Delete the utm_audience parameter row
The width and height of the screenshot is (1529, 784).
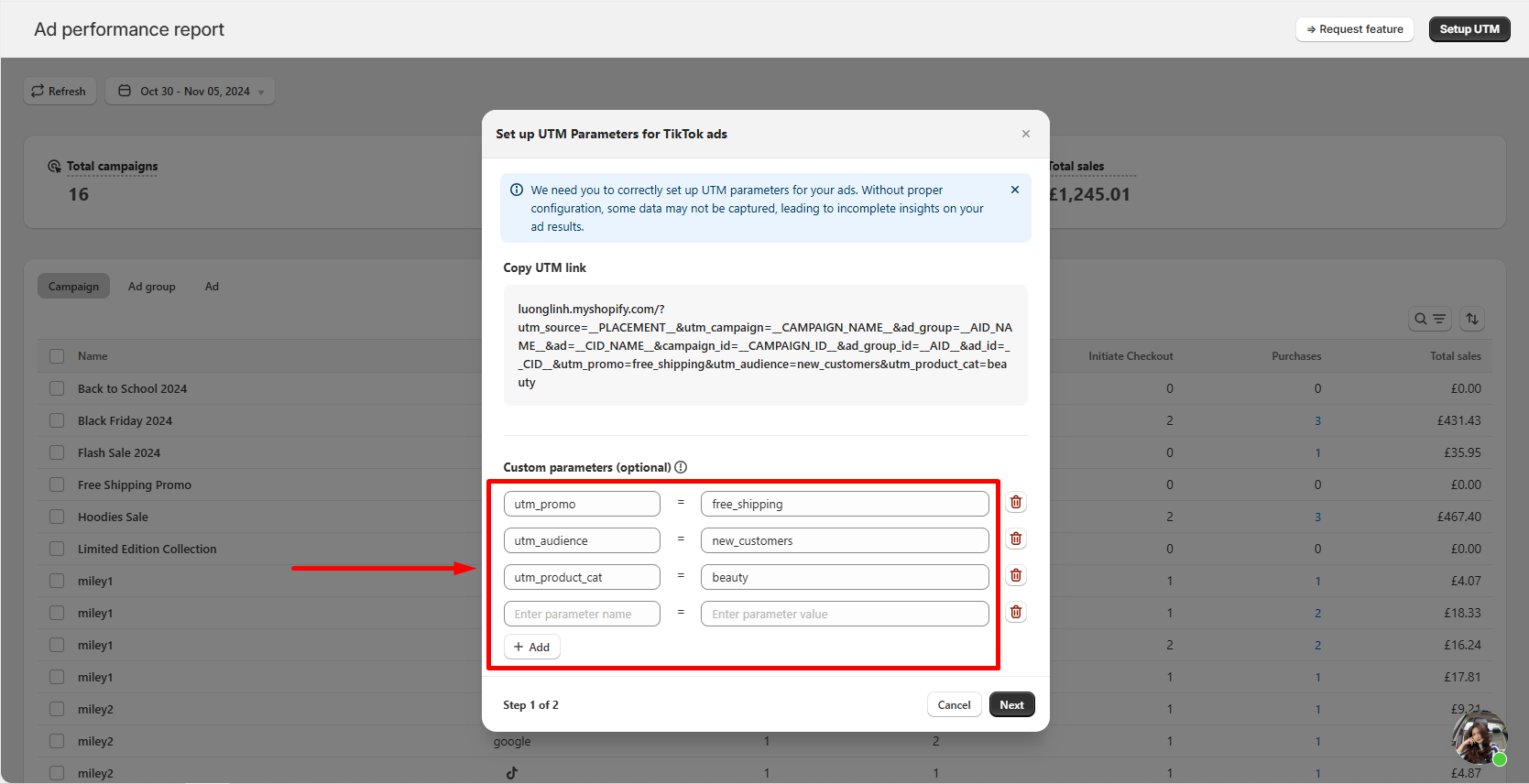[1015, 539]
